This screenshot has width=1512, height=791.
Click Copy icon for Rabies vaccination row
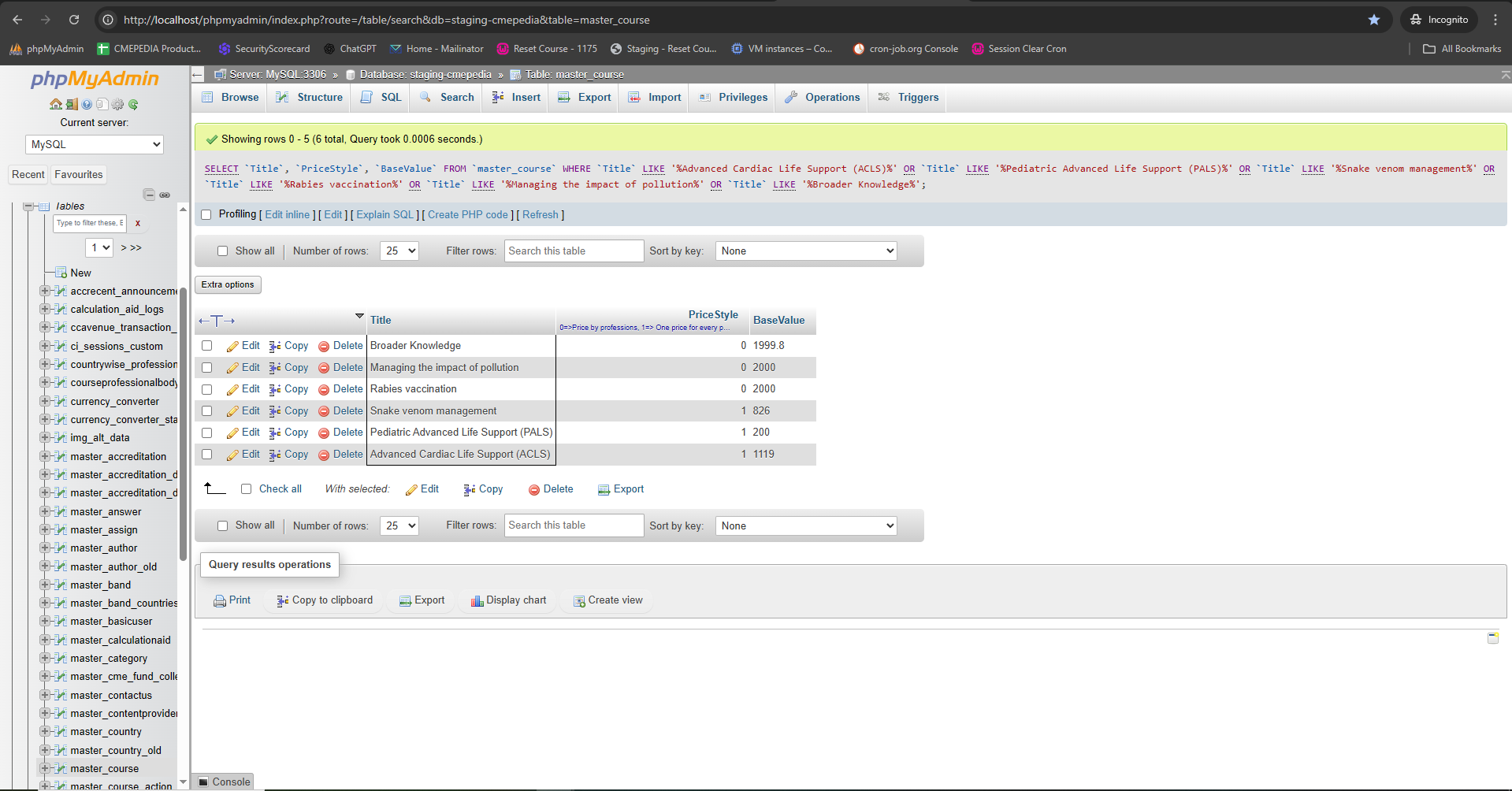pyautogui.click(x=275, y=390)
